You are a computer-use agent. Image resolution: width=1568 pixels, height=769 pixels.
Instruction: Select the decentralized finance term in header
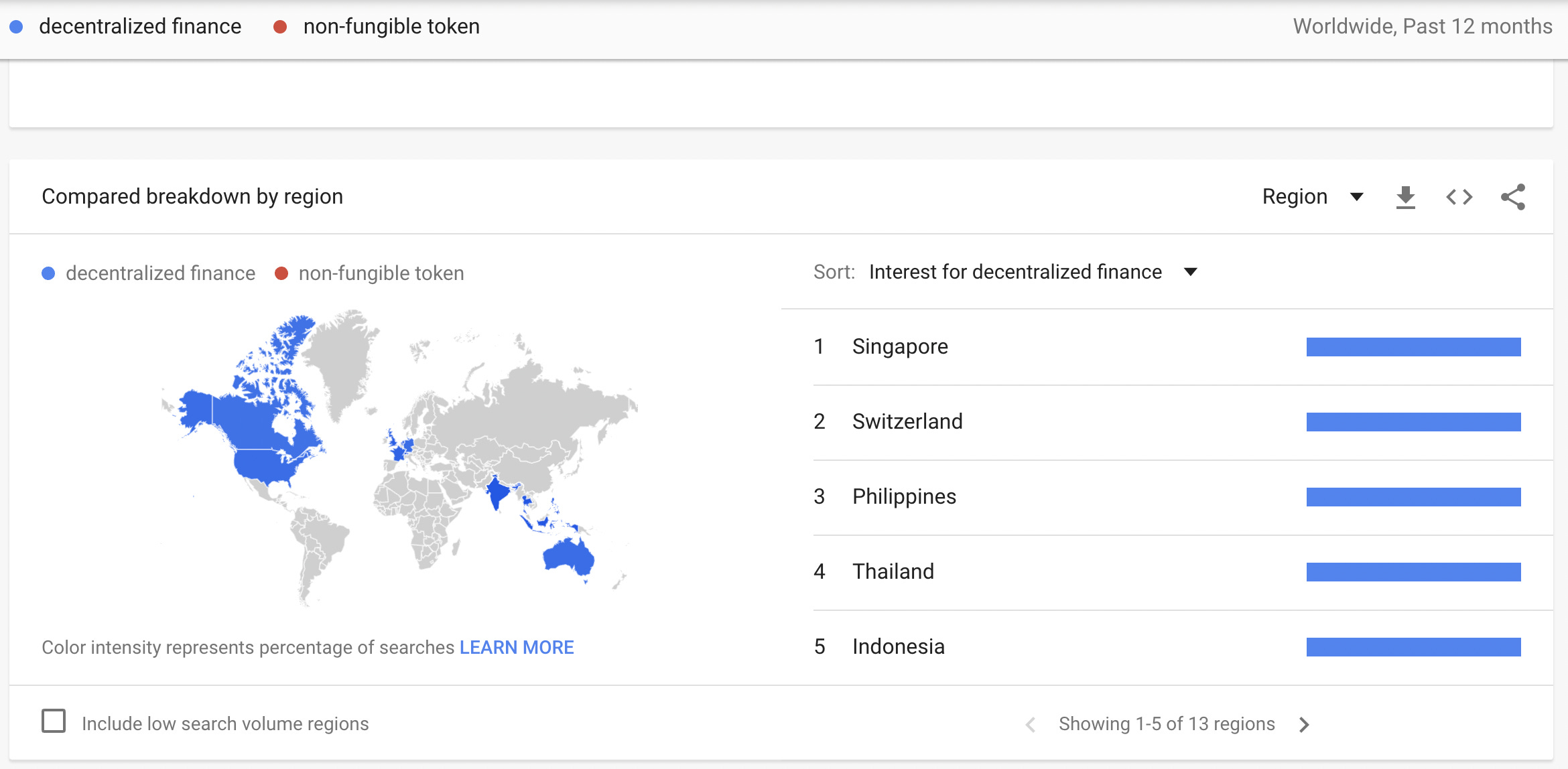pos(139,27)
